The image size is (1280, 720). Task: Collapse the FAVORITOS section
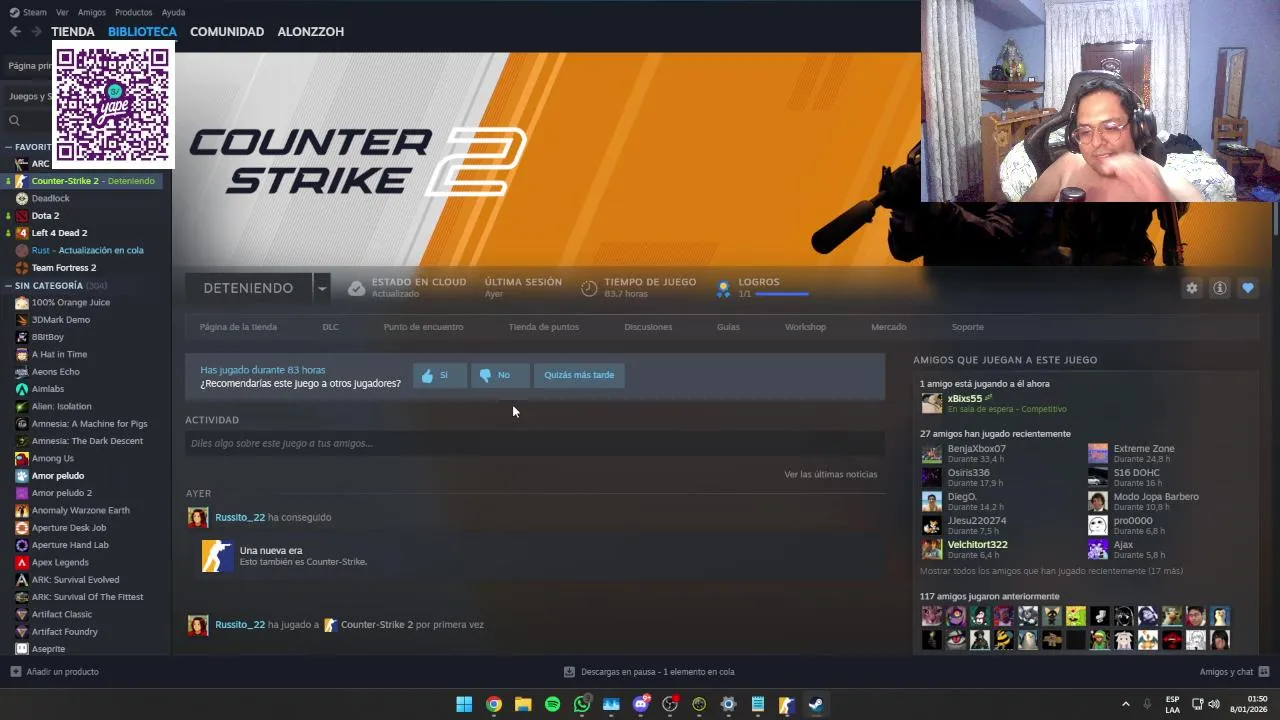pos(10,147)
